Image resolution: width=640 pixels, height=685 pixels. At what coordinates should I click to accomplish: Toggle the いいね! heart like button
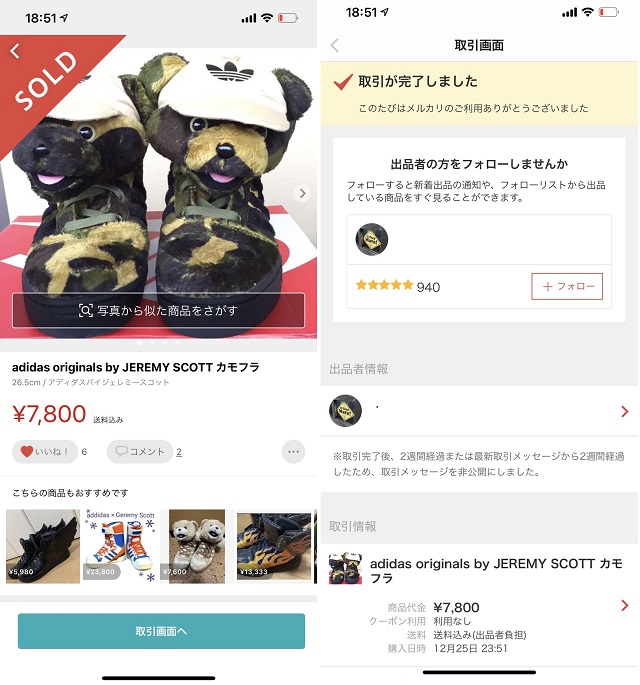click(x=45, y=451)
